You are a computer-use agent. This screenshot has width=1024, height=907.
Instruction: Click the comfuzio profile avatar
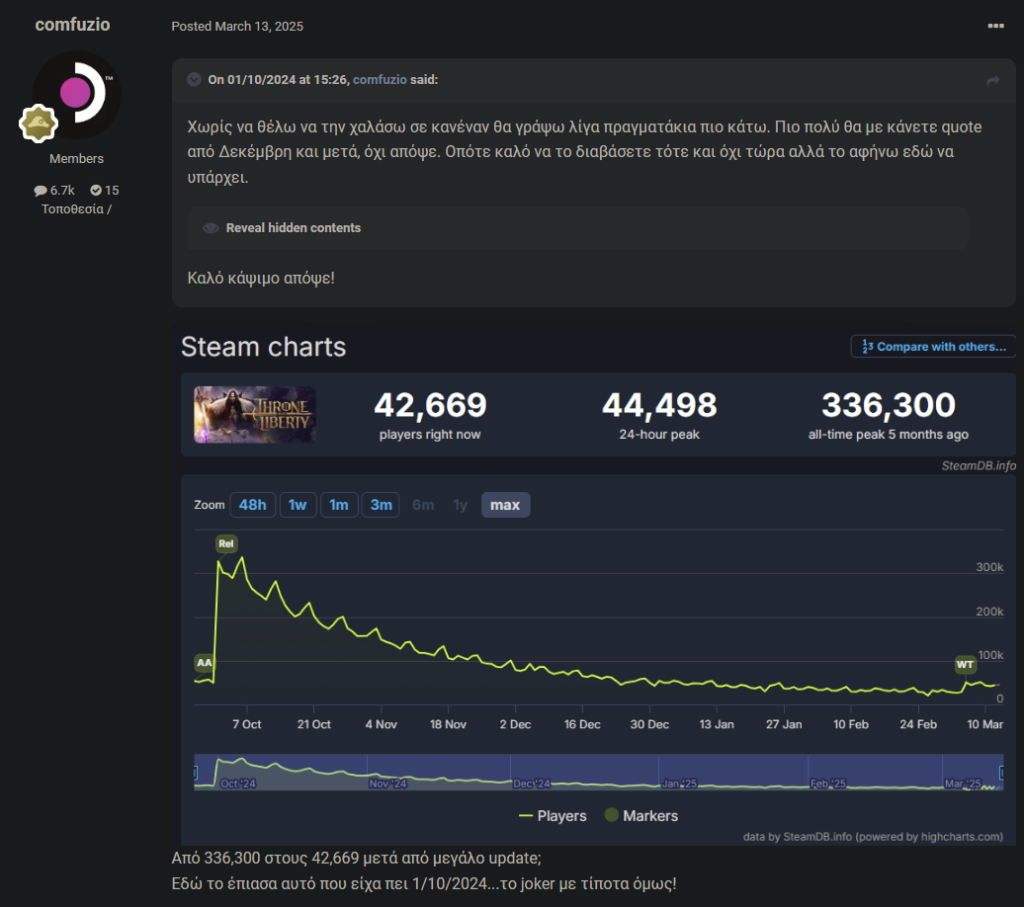coord(77,95)
